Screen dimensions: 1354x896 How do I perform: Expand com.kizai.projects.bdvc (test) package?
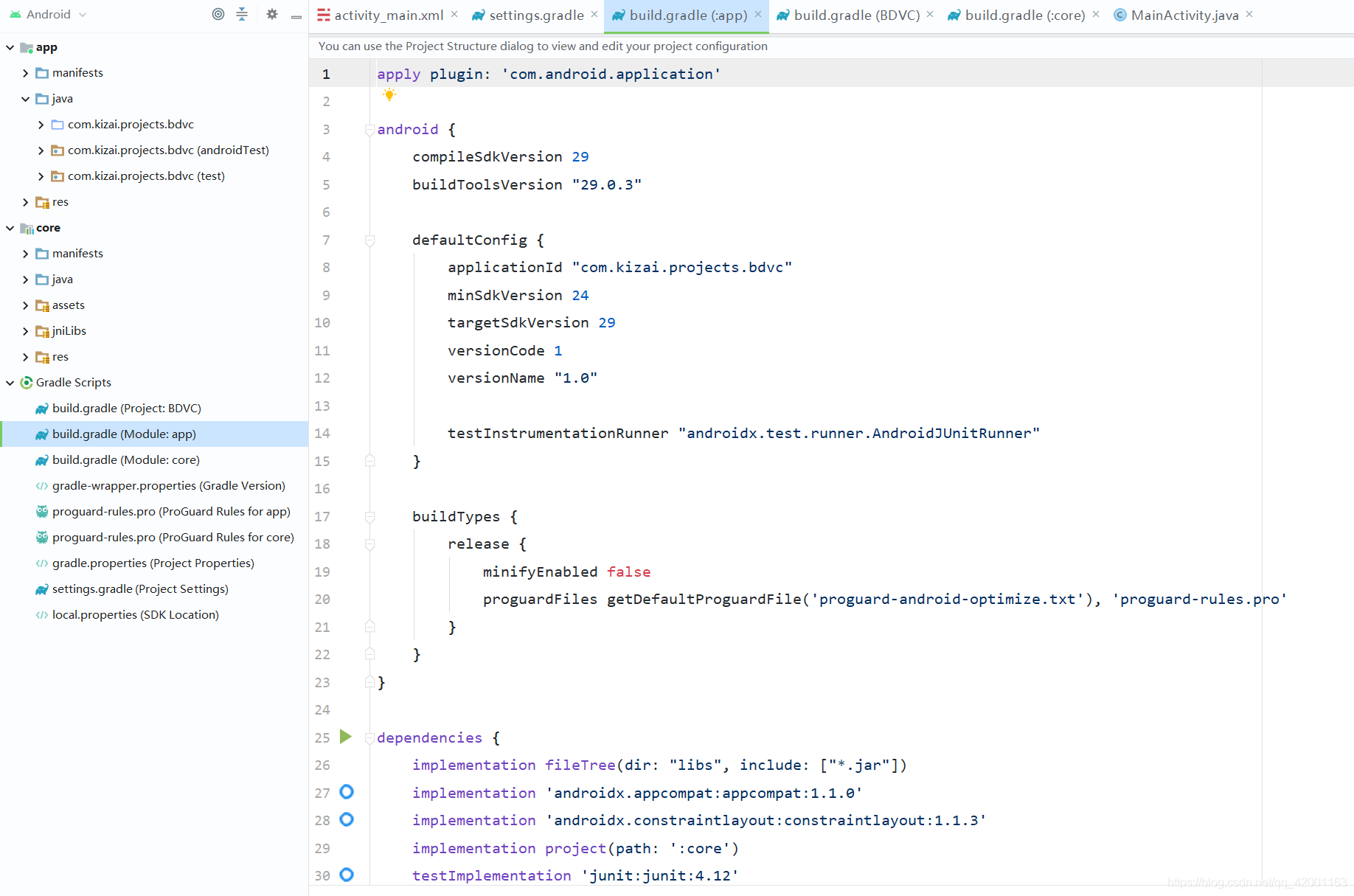[41, 176]
